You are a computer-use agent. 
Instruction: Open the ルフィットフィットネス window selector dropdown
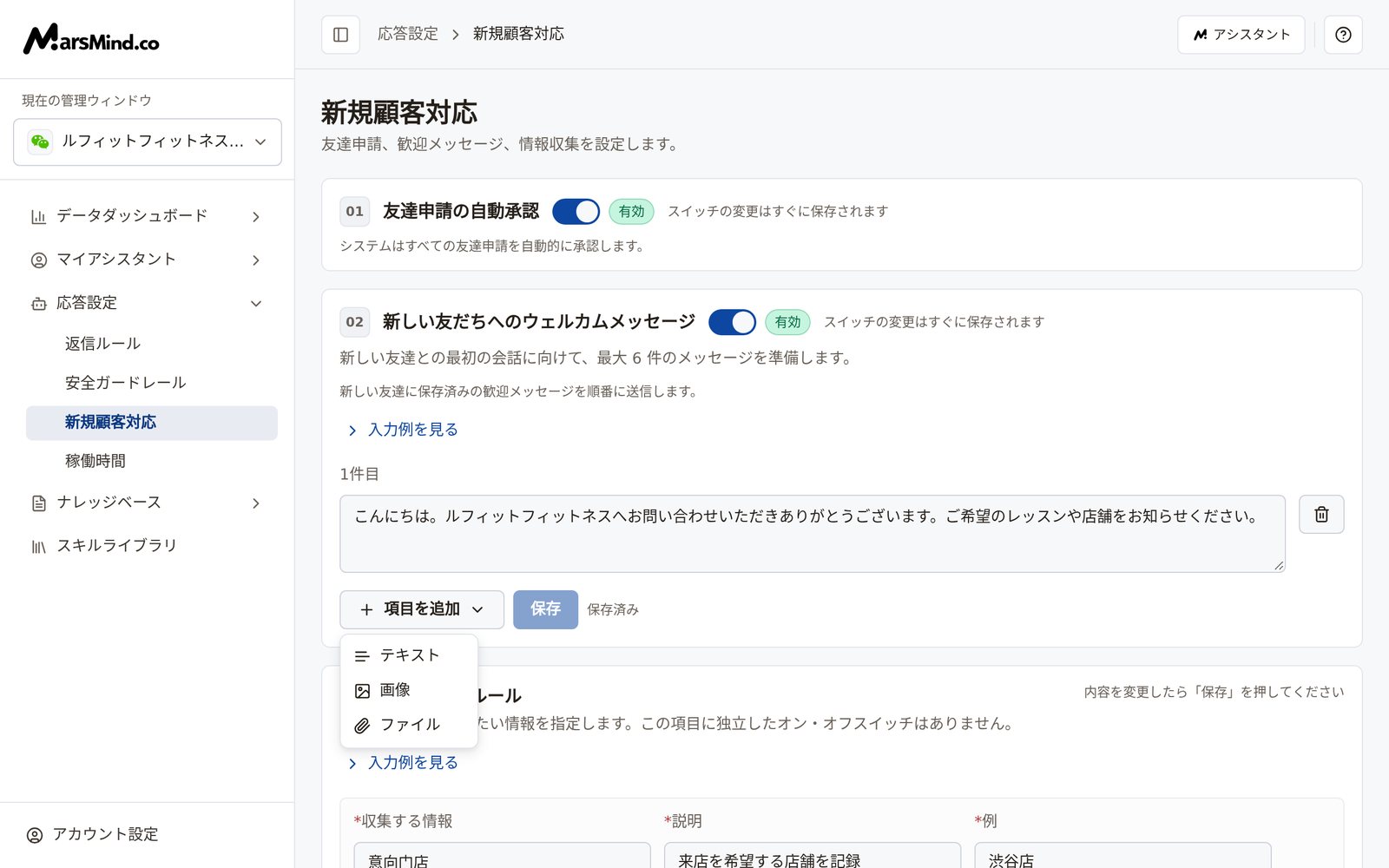pyautogui.click(x=148, y=141)
